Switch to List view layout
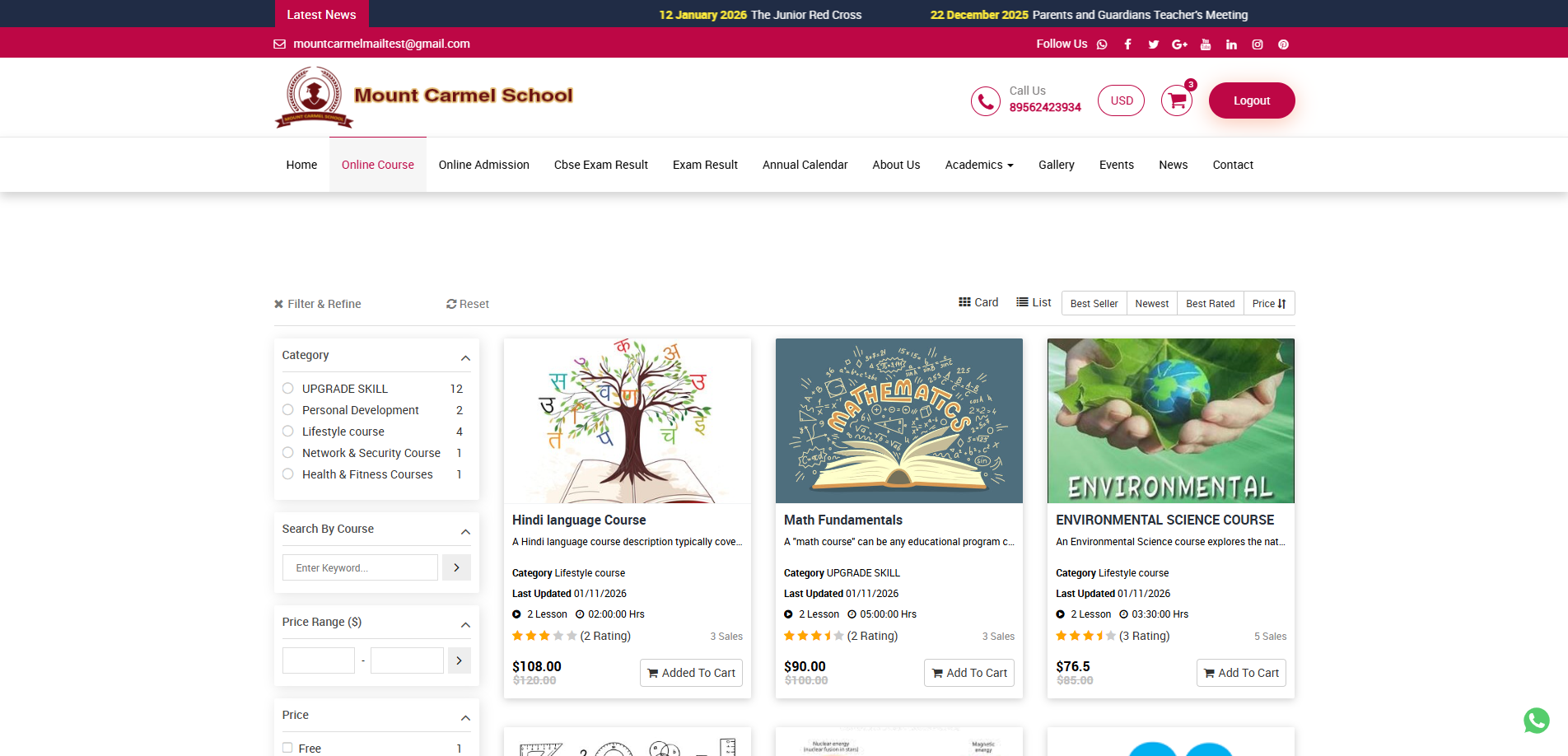The height and width of the screenshot is (756, 1568). tap(1034, 302)
